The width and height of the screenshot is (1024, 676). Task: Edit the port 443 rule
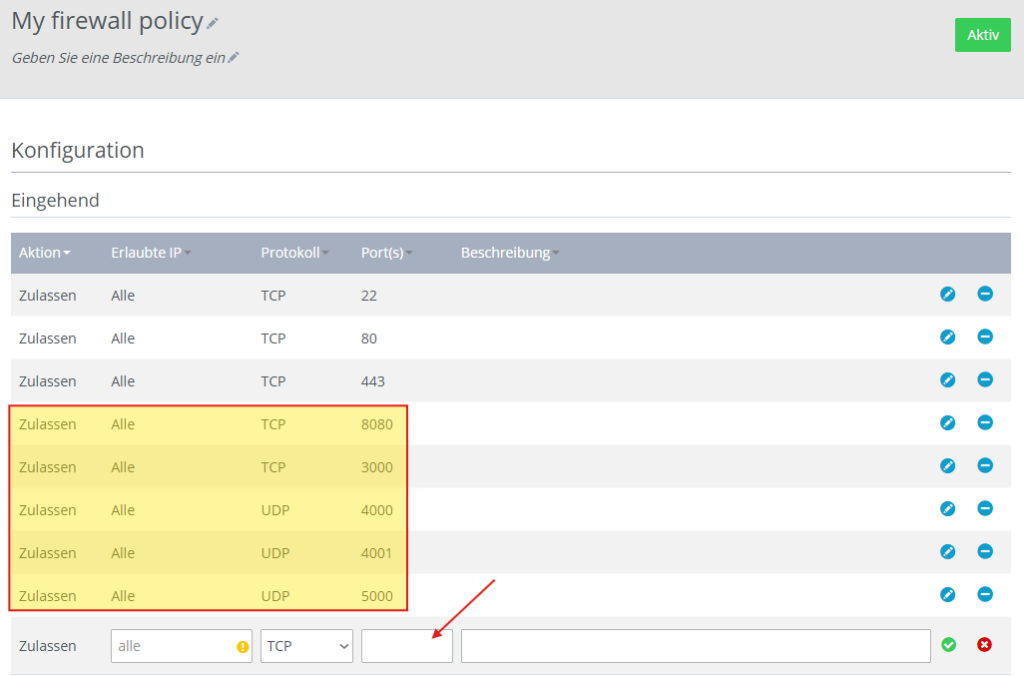948,380
